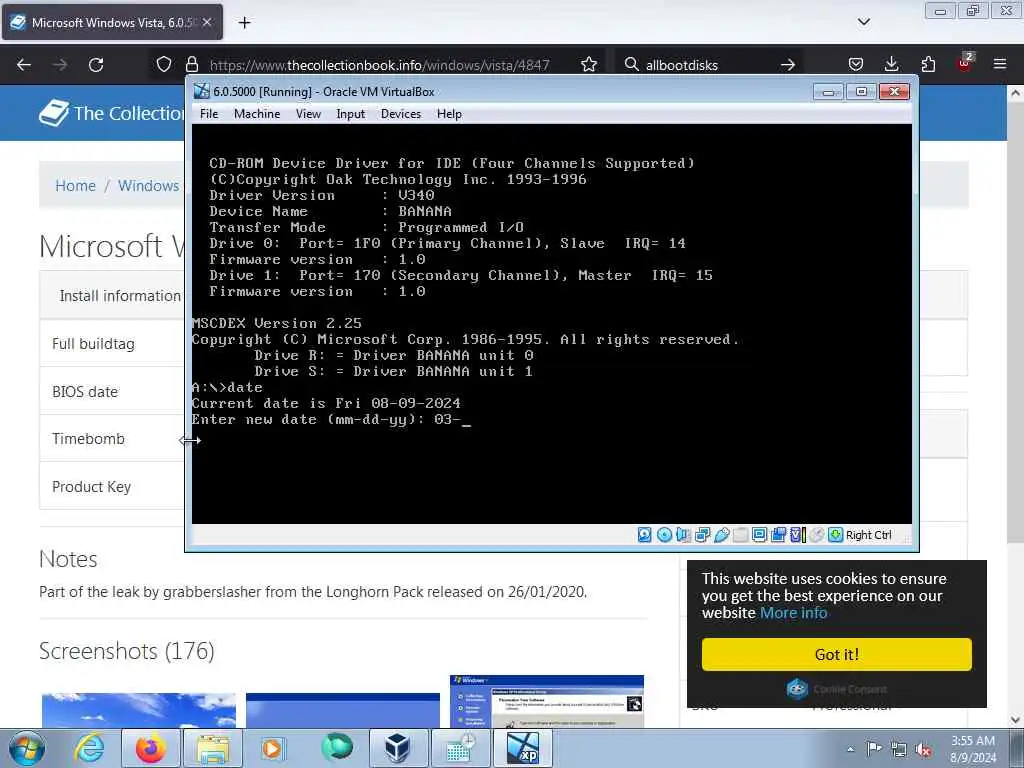This screenshot has height=768, width=1024.
Task: Switch to XP virtual machine taskbar icon
Action: point(524,748)
